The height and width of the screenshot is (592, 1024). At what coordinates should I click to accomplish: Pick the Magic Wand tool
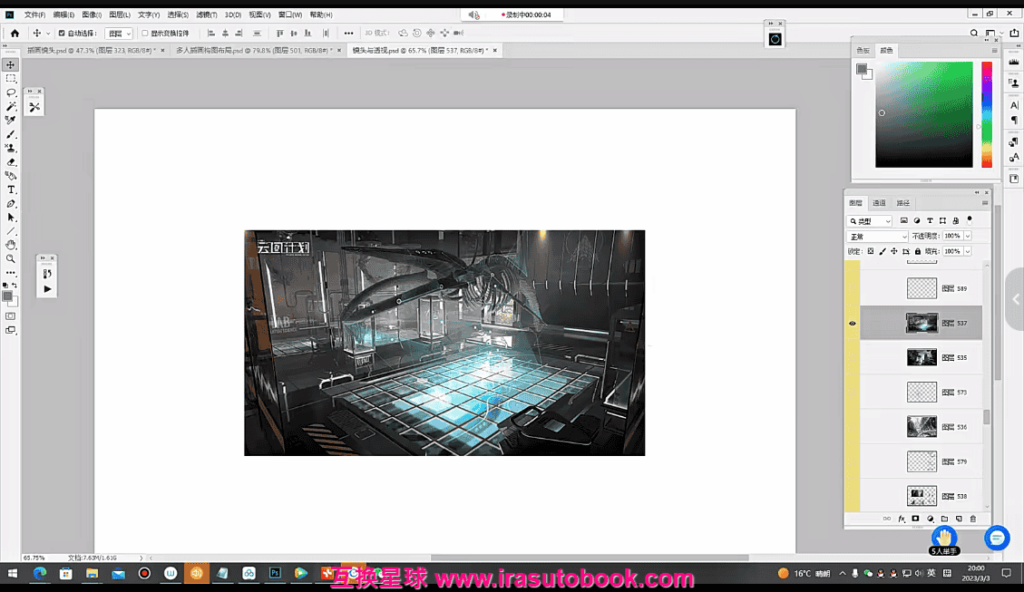tap(11, 106)
